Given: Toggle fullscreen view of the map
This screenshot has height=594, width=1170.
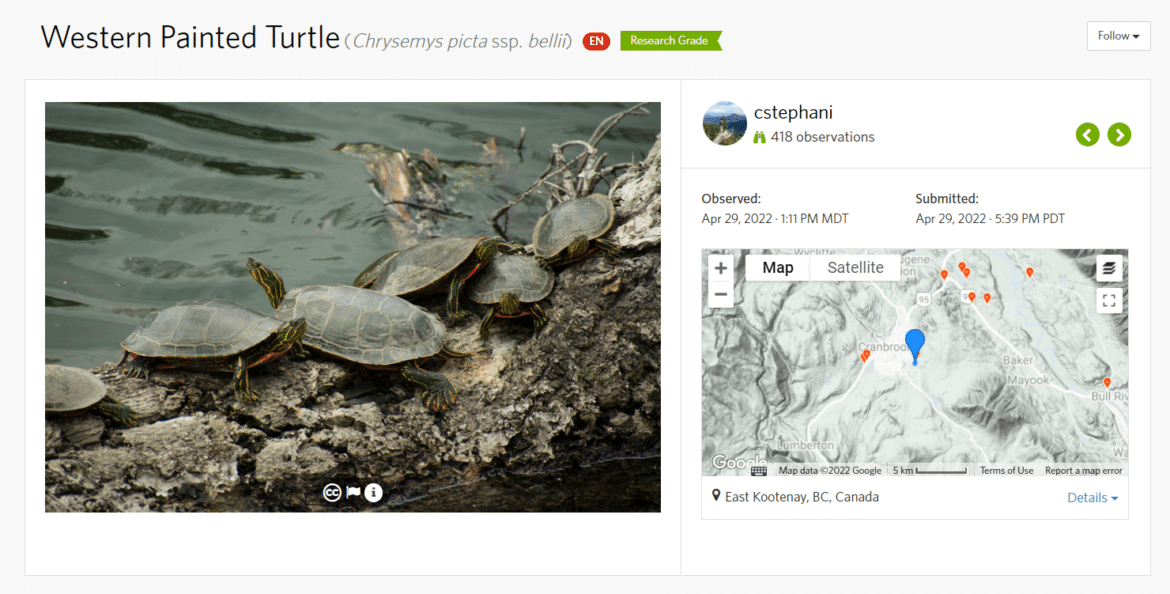Looking at the screenshot, I should click(x=1108, y=300).
